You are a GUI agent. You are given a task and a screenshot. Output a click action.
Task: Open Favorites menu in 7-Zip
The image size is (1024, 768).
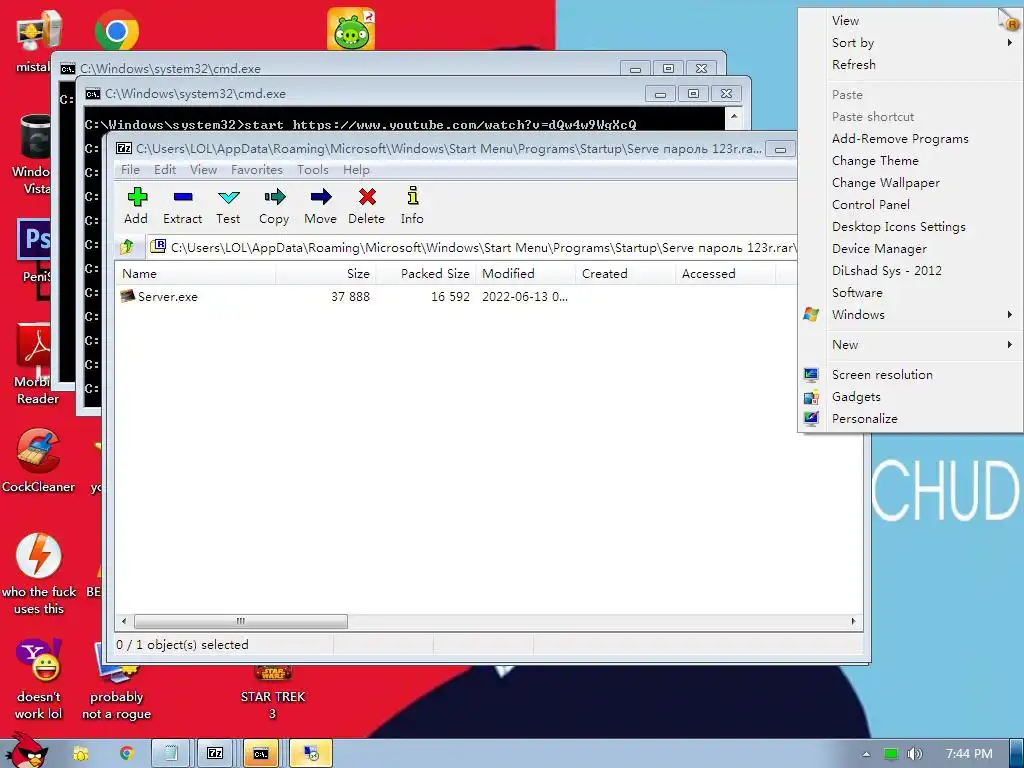[x=257, y=170]
